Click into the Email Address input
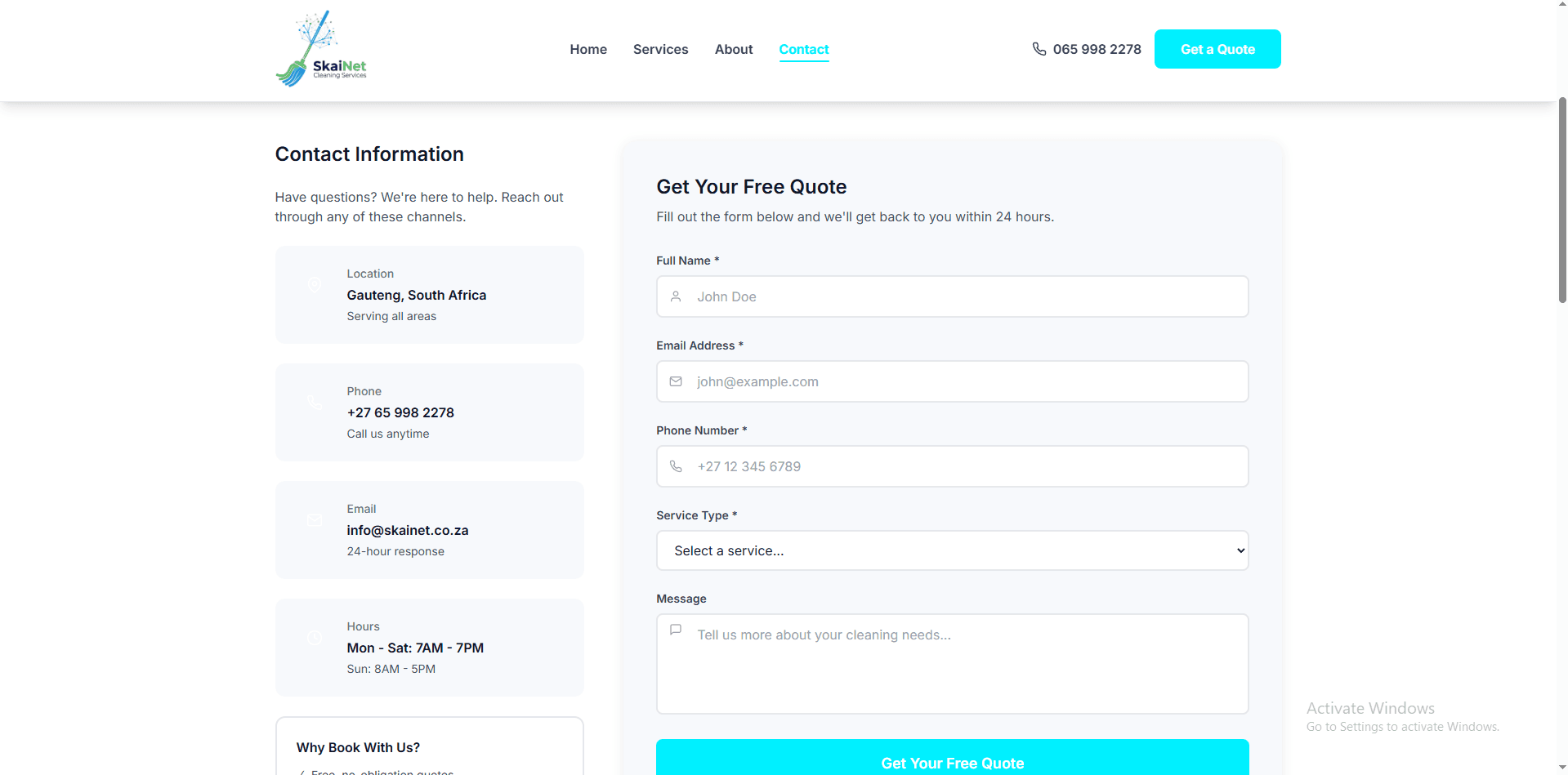Viewport: 1568px width, 775px height. [x=964, y=381]
